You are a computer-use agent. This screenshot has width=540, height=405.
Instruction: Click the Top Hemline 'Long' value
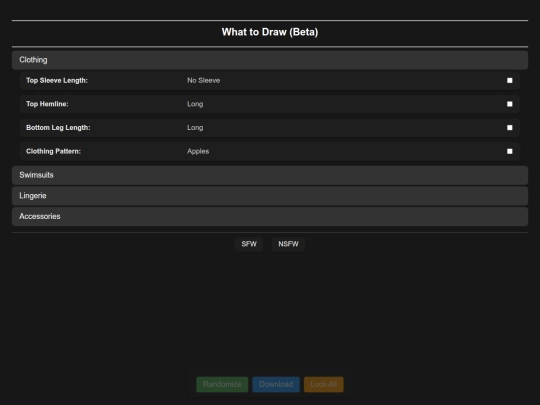pyautogui.click(x=195, y=104)
